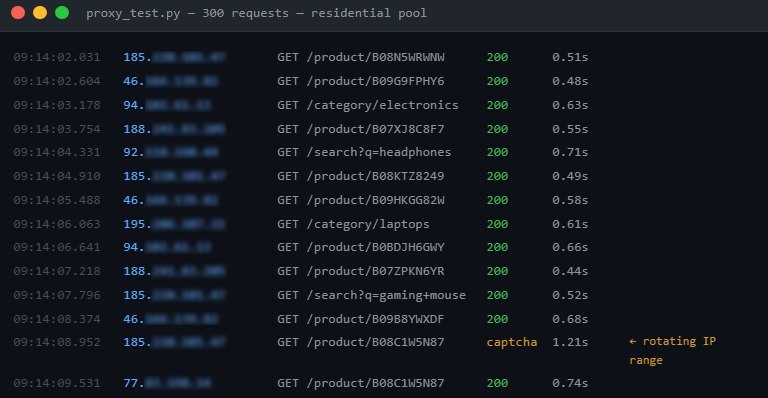
Task: Click the window title proxy_test.py — 300 requests
Action: coord(188,13)
